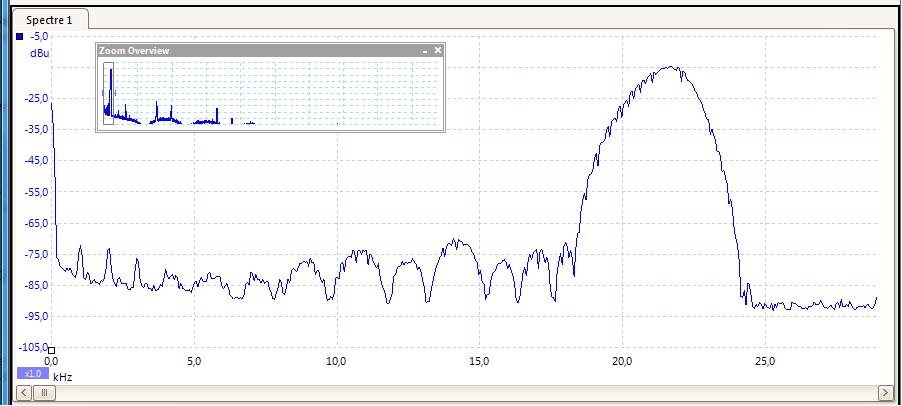
Task: Click the horizontal scrollbar thumb
Action: coord(44,393)
